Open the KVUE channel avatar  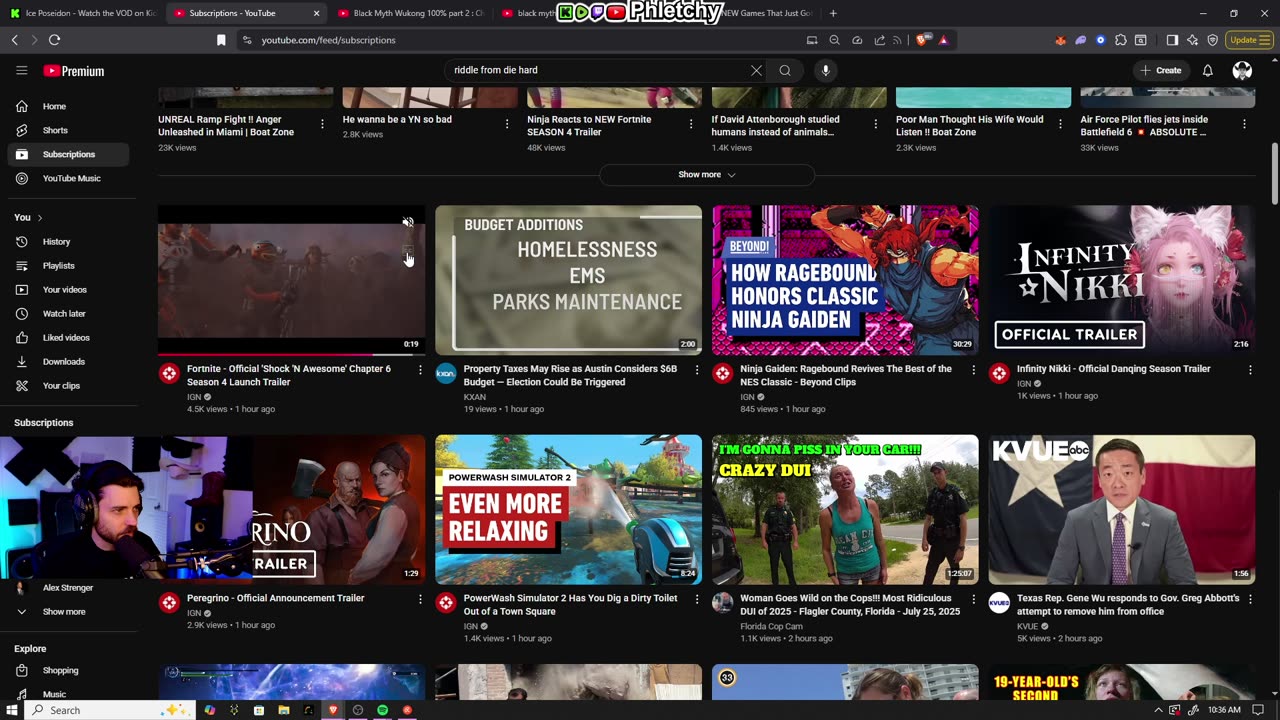click(x=999, y=603)
